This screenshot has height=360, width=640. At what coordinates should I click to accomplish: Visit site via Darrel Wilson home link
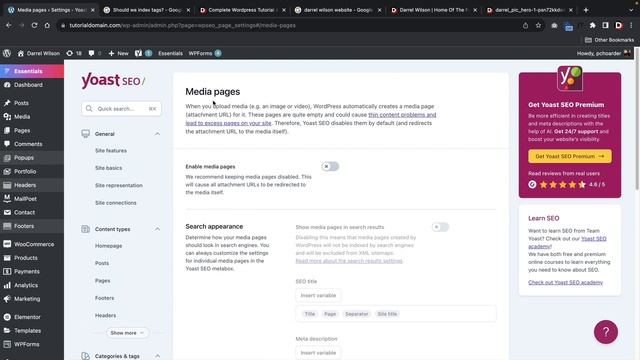[38, 53]
